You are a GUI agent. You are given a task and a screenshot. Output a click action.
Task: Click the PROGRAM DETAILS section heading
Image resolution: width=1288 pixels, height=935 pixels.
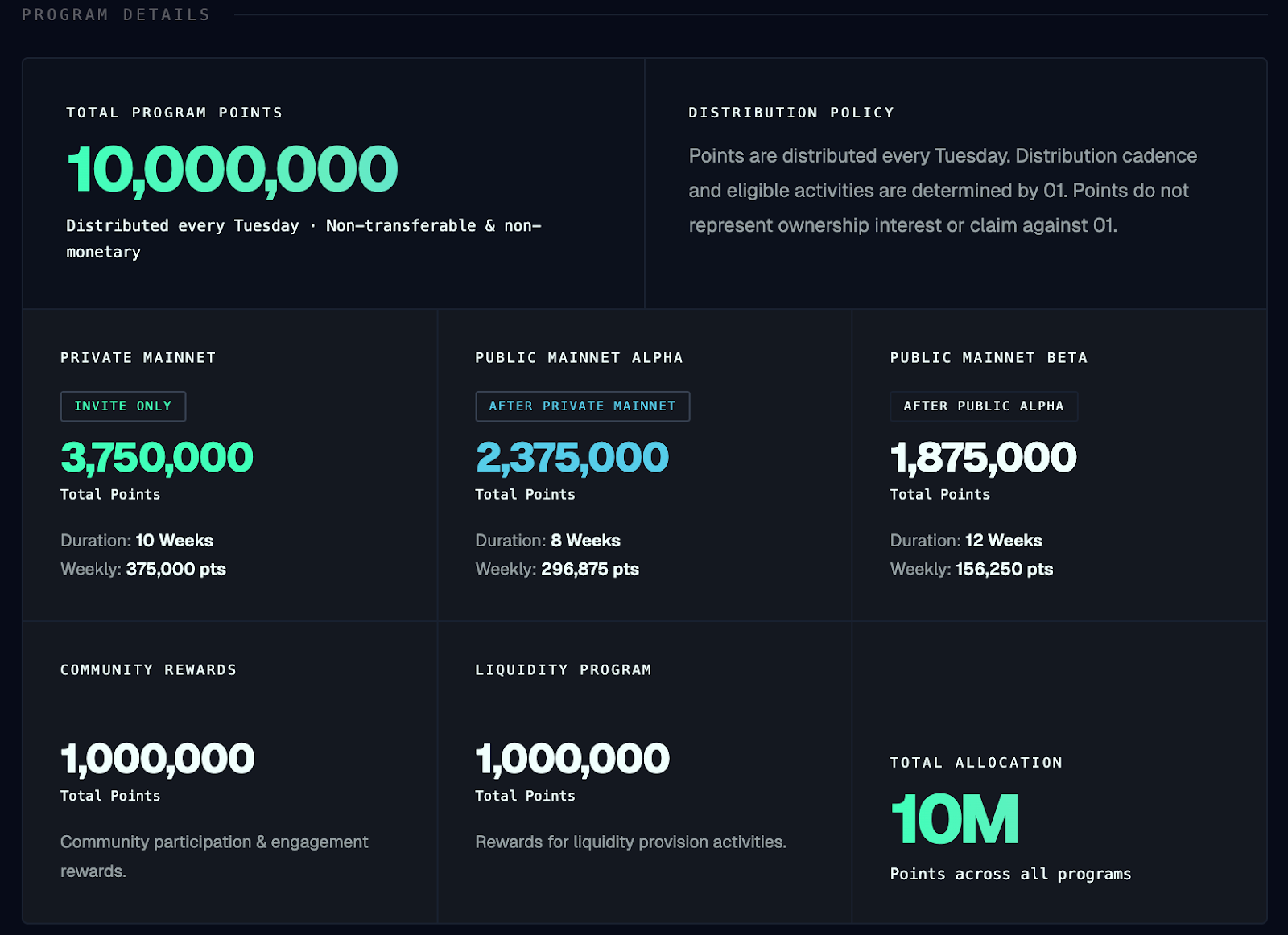pos(116,14)
